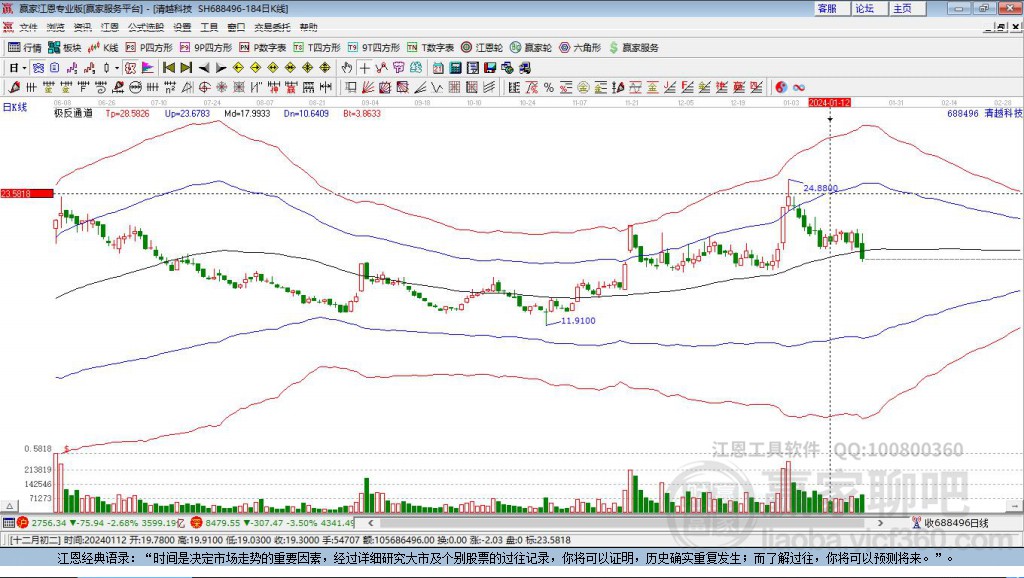The height and width of the screenshot is (578, 1024).
Task: Open the 文件 menu
Action: point(28,27)
